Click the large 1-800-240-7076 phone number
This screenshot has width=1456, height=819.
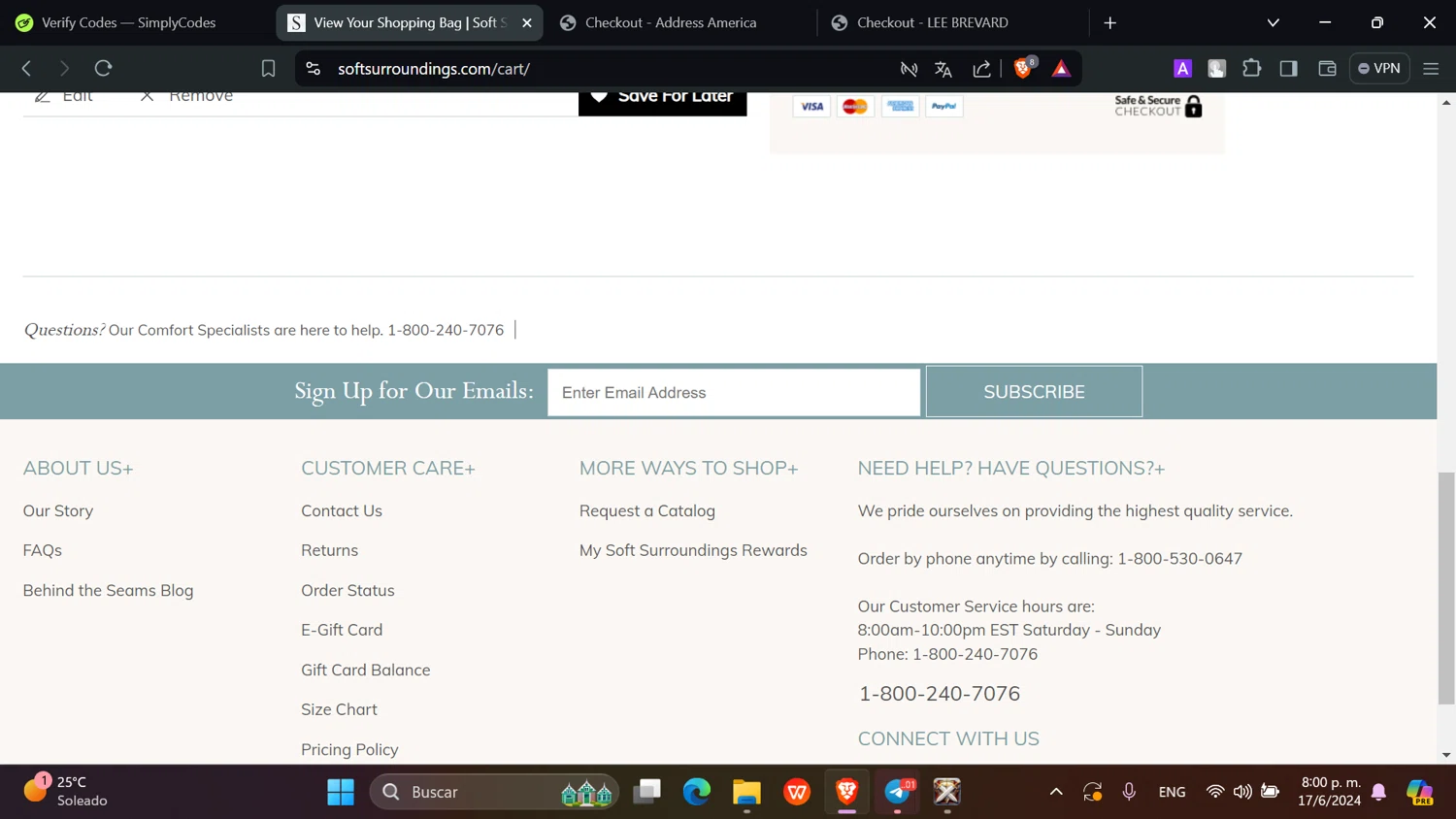coord(940,693)
